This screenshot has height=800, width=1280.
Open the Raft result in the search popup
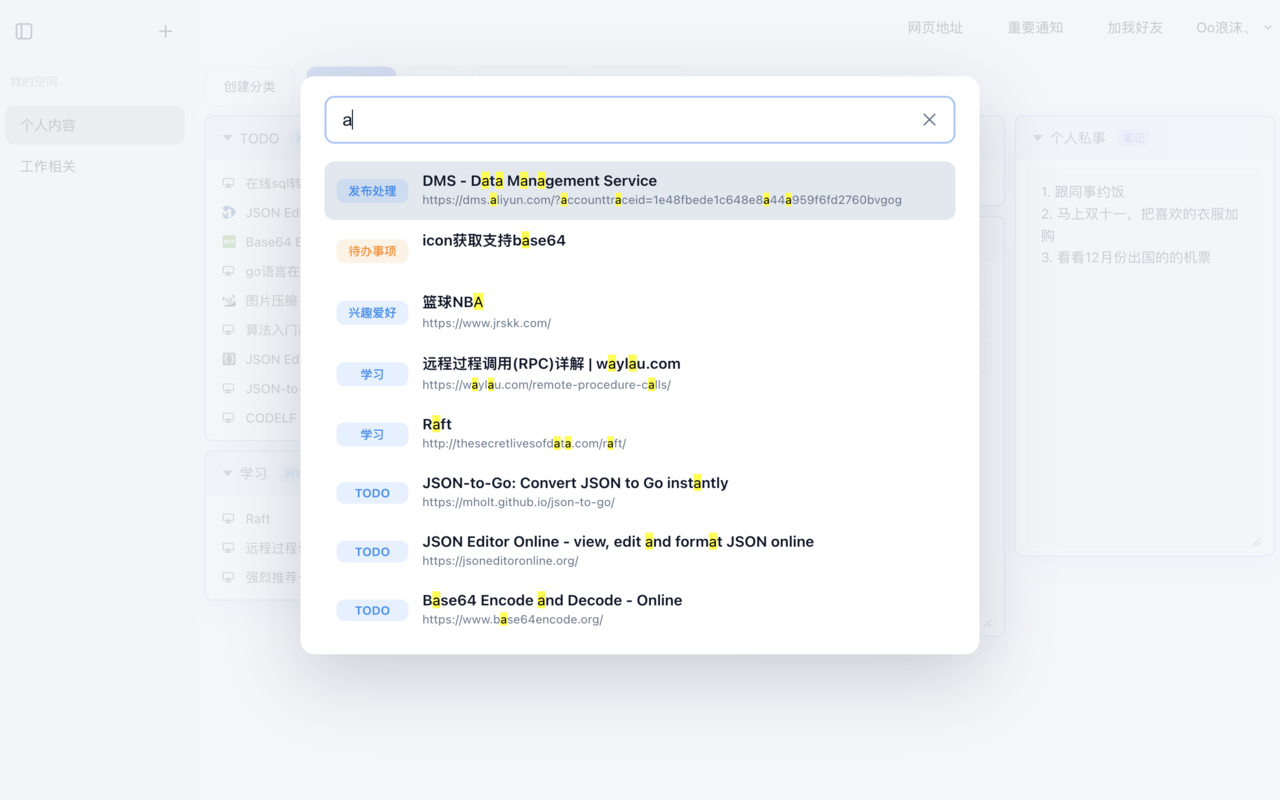pos(640,433)
